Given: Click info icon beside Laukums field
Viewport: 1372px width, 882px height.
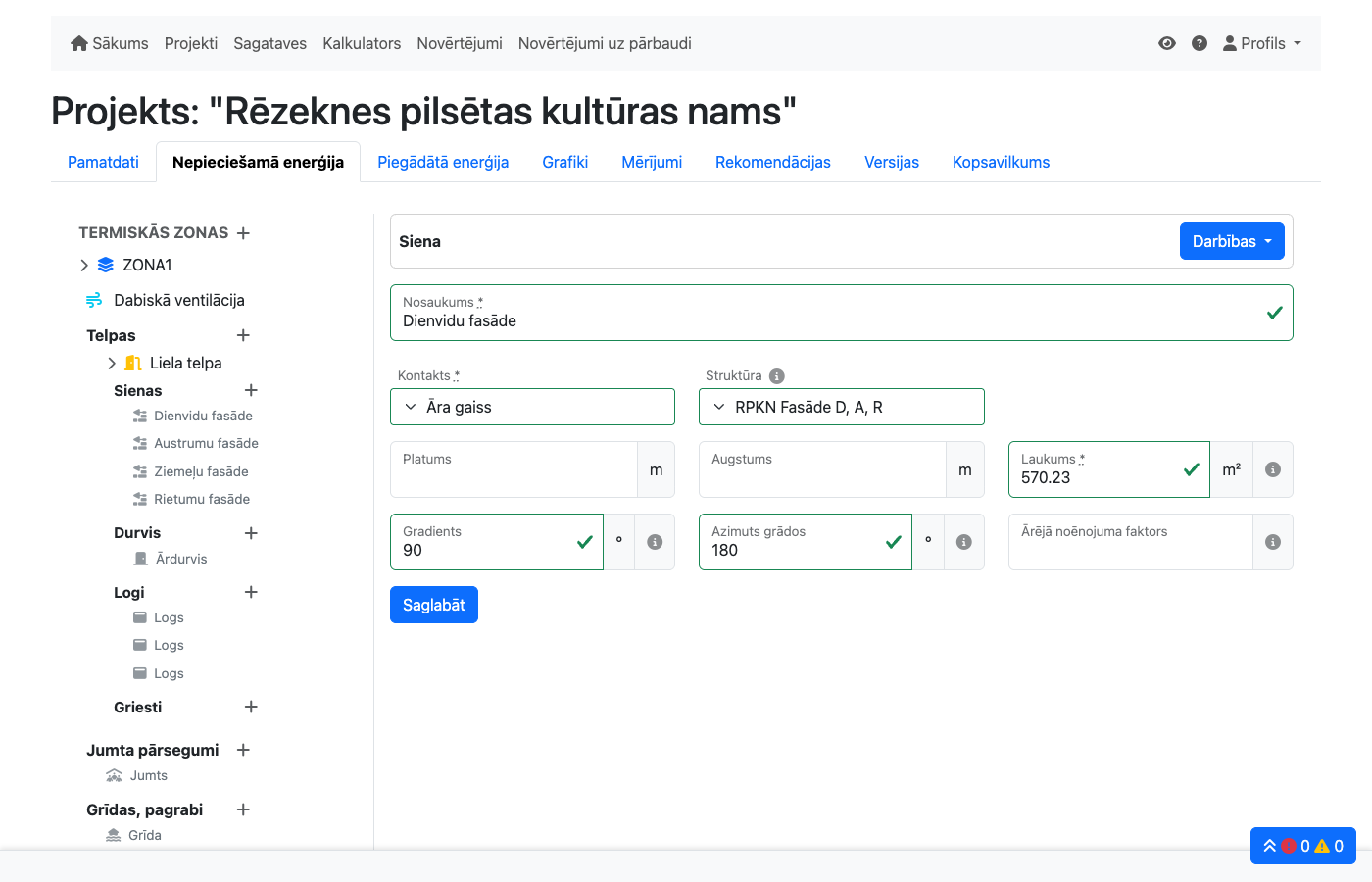Looking at the screenshot, I should tap(1273, 469).
